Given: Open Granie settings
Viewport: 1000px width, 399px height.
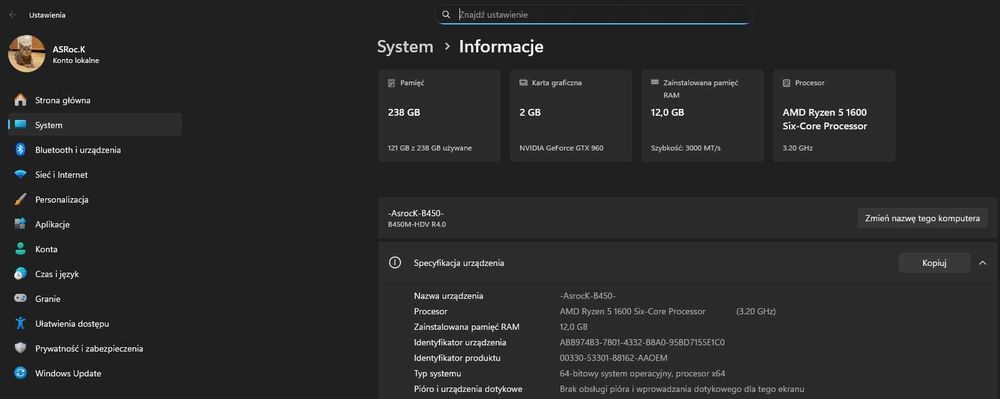Looking at the screenshot, I should tap(95, 298).
